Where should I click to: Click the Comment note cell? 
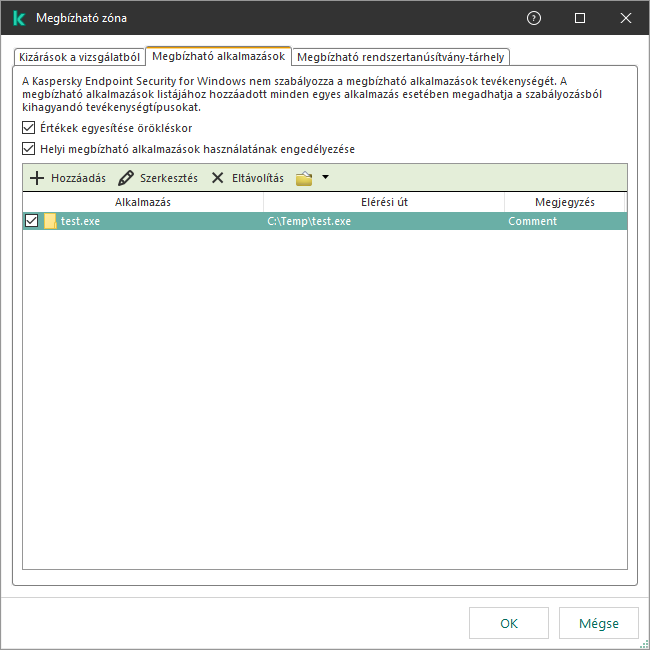(533, 221)
